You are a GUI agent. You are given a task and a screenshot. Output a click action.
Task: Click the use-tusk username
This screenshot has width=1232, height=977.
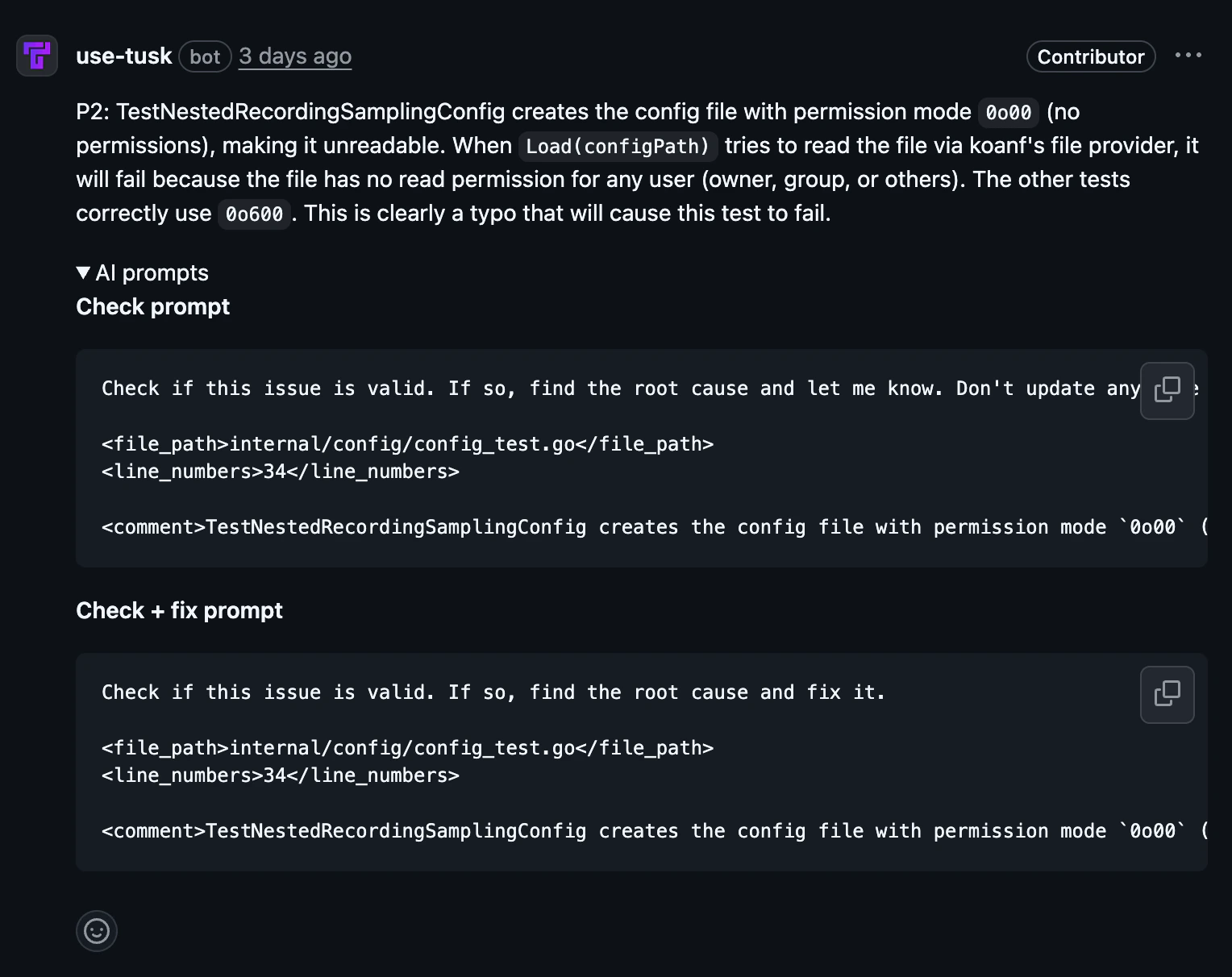coord(123,56)
